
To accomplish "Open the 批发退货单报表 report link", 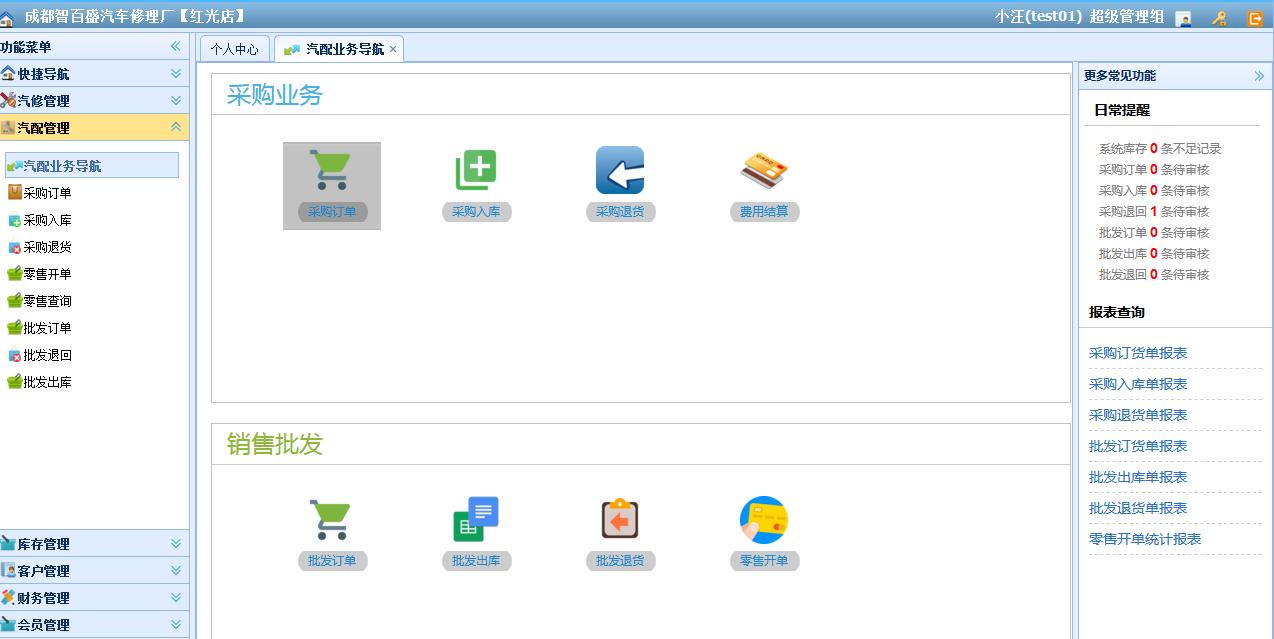I will (1138, 508).
